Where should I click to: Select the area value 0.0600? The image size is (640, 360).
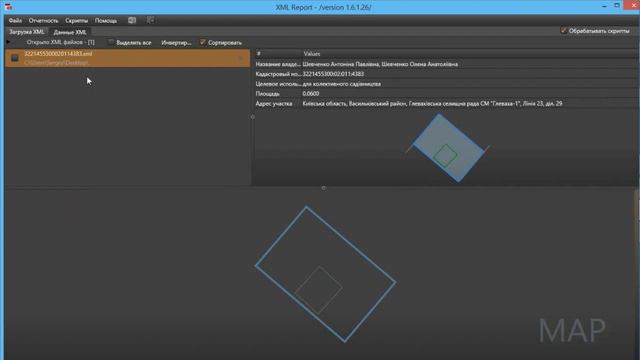311,93
